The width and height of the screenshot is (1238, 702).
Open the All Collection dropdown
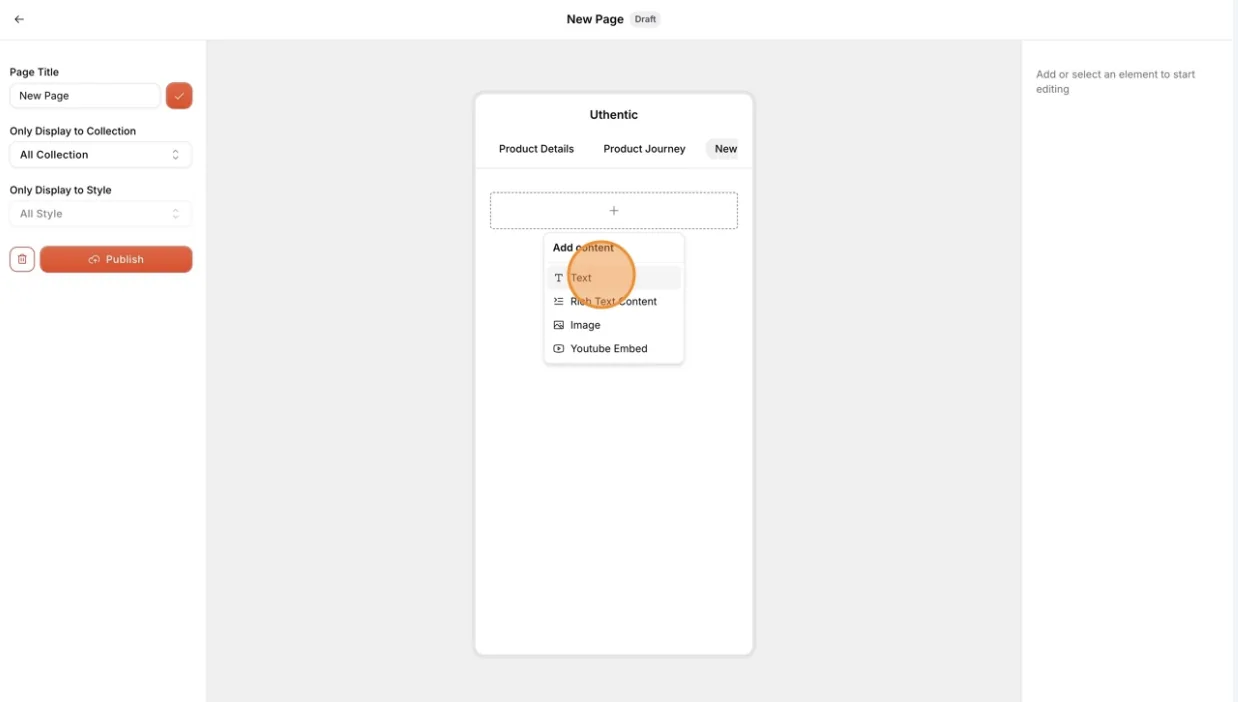click(x=100, y=155)
